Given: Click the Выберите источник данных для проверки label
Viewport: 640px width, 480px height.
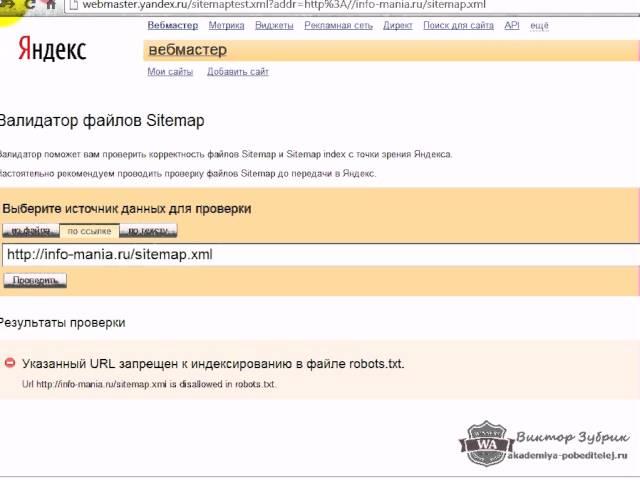Looking at the screenshot, I should pyautogui.click(x=127, y=209).
